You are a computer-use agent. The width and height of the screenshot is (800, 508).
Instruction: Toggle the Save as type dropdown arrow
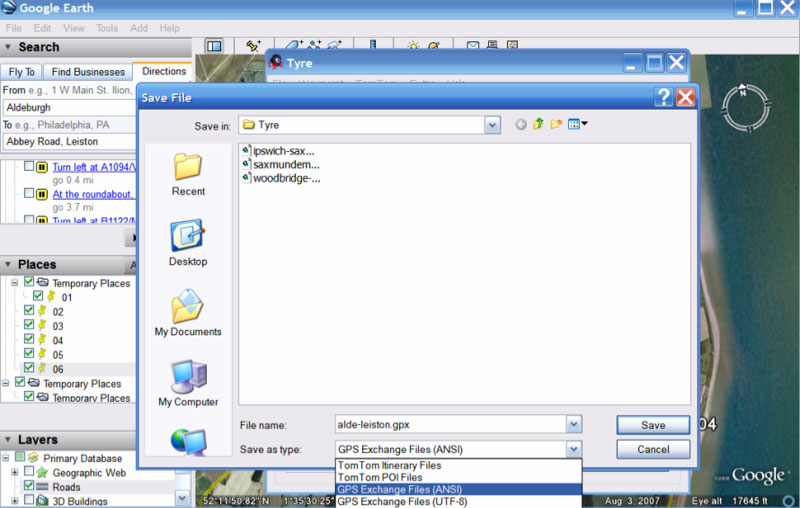click(x=573, y=449)
